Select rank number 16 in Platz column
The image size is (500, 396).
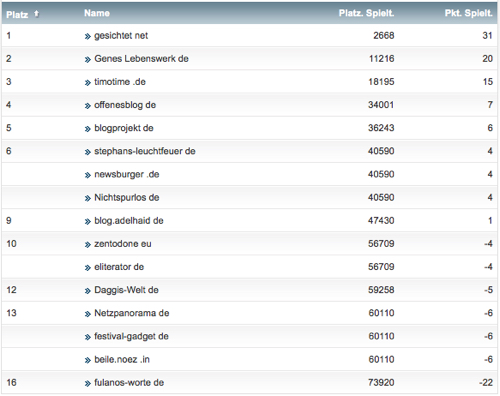tap(11, 383)
